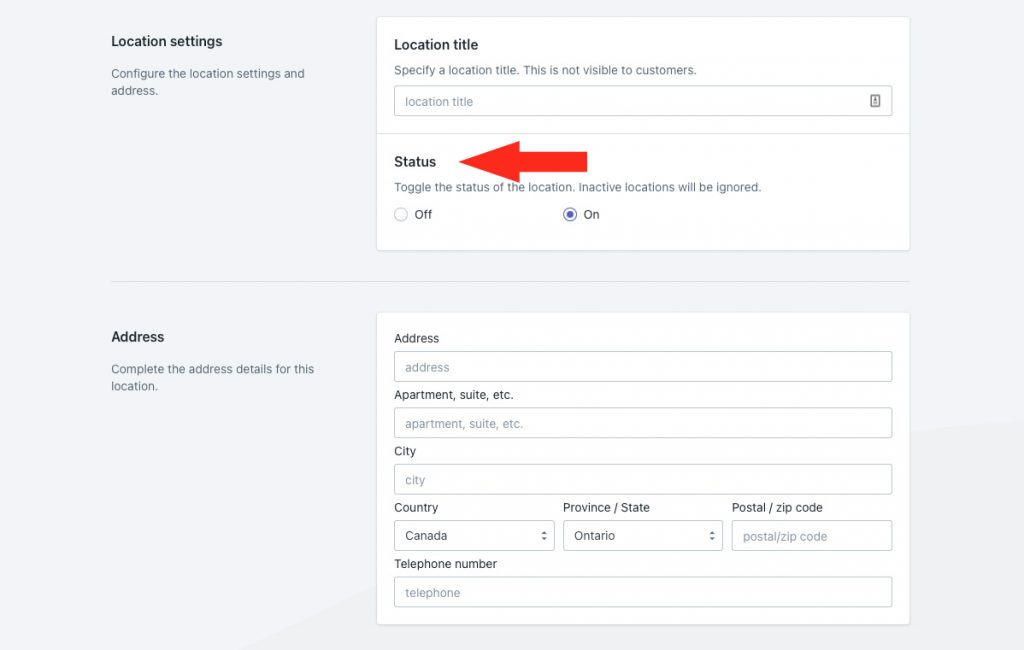
Task: Select the On status radio button
Action: click(x=570, y=214)
